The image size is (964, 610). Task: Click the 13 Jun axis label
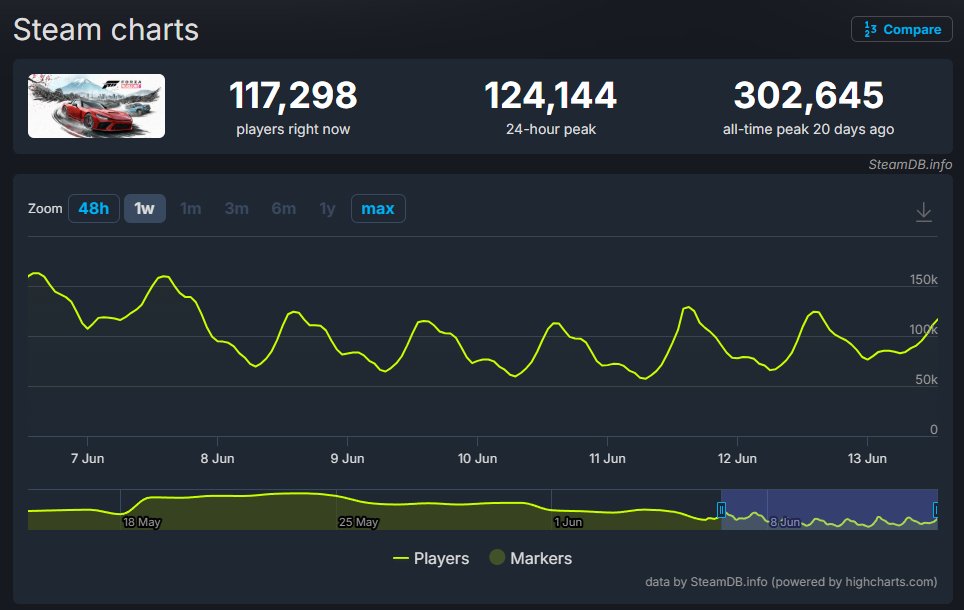coord(867,458)
